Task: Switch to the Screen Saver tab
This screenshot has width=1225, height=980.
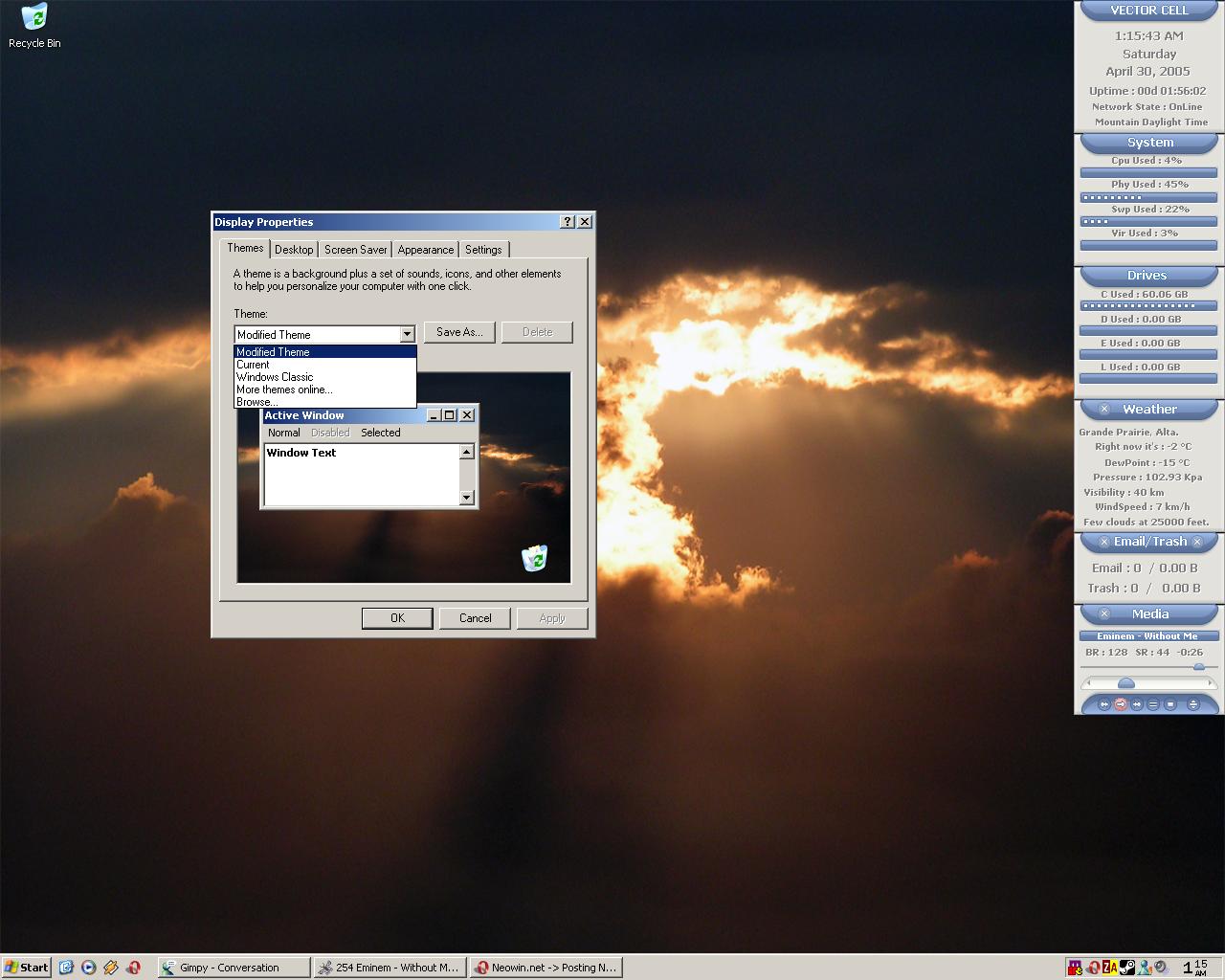Action: tap(354, 249)
